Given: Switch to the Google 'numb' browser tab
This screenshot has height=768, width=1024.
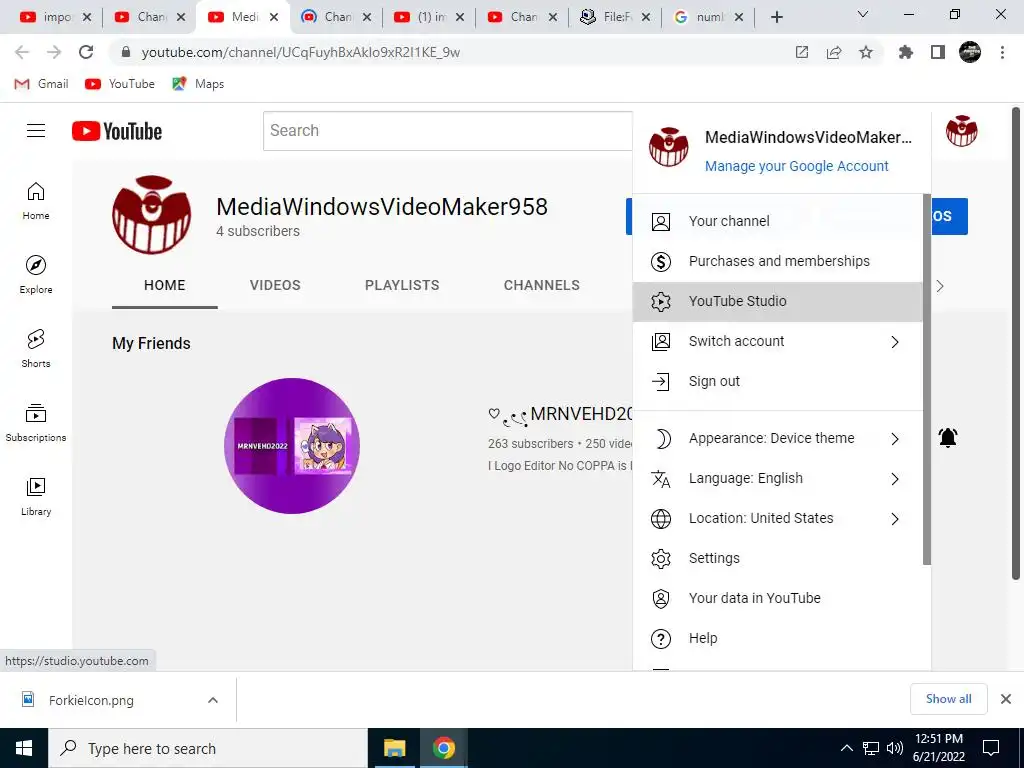Looking at the screenshot, I should tap(708, 17).
